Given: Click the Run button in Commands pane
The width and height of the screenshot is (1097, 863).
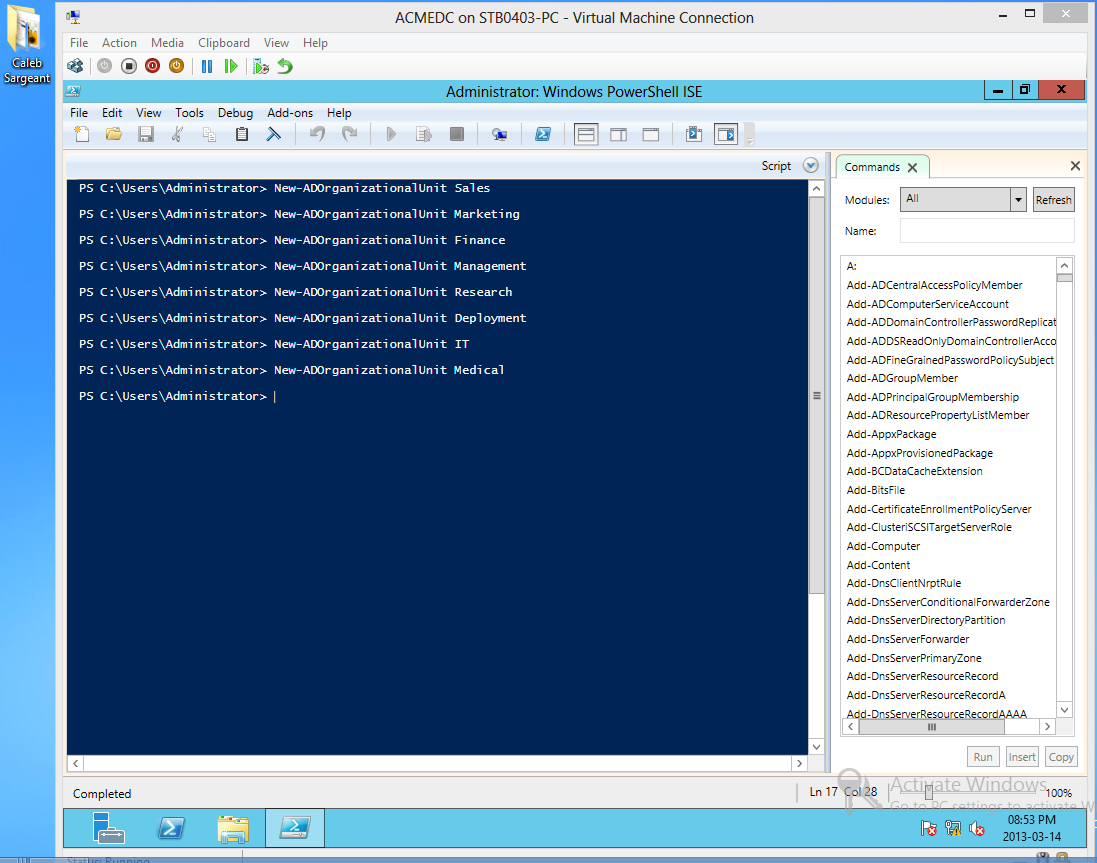Looking at the screenshot, I should point(982,757).
